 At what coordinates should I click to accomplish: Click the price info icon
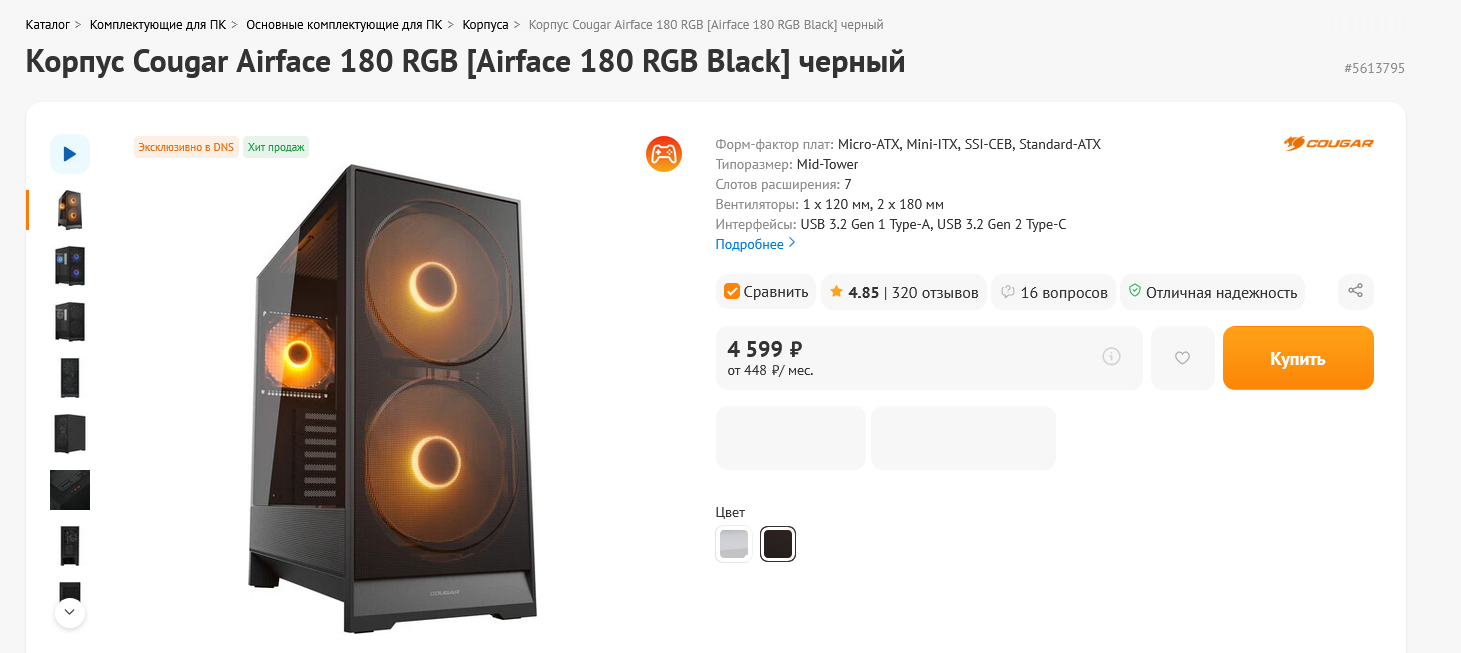coord(1111,357)
